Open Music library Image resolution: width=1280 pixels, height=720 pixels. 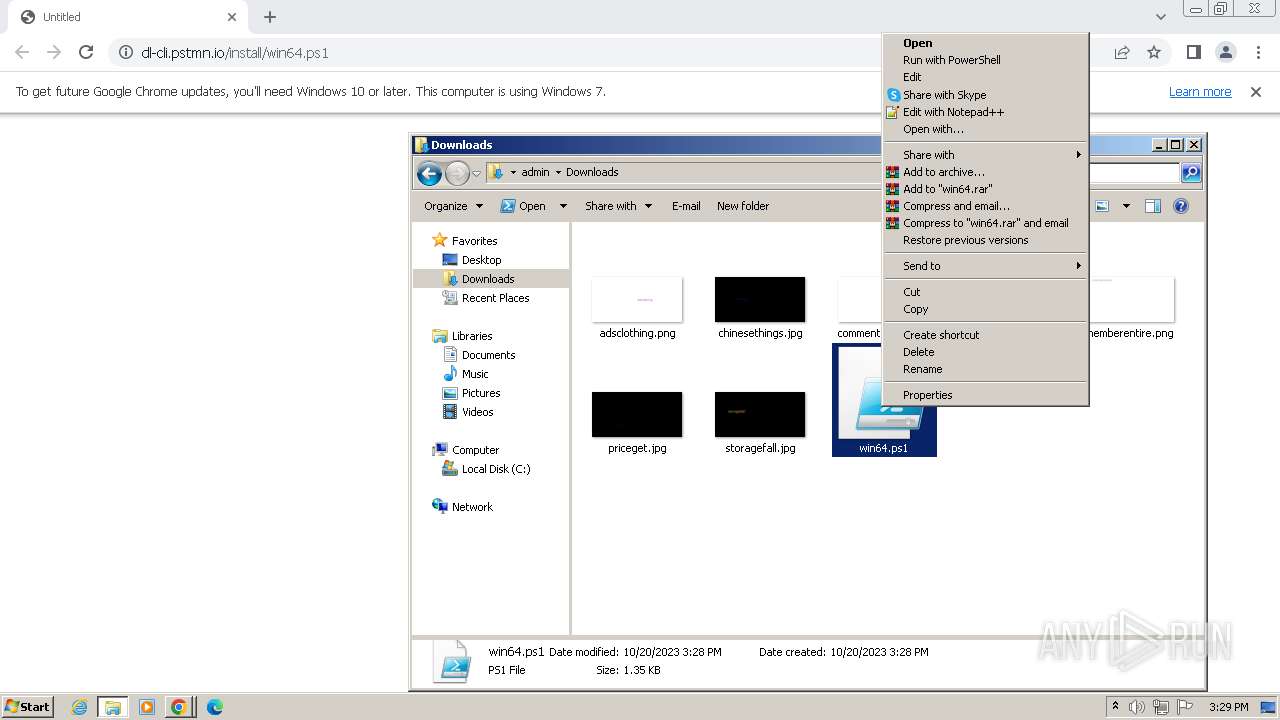(475, 374)
